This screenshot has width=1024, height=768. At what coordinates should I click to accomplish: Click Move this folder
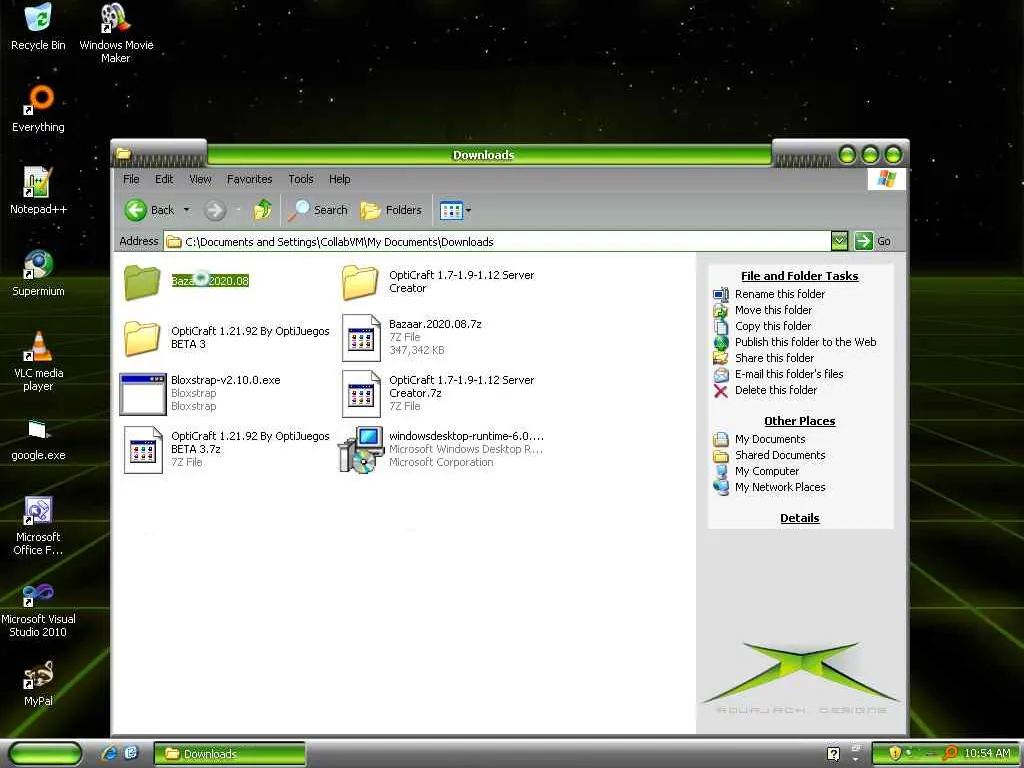[x=773, y=310]
